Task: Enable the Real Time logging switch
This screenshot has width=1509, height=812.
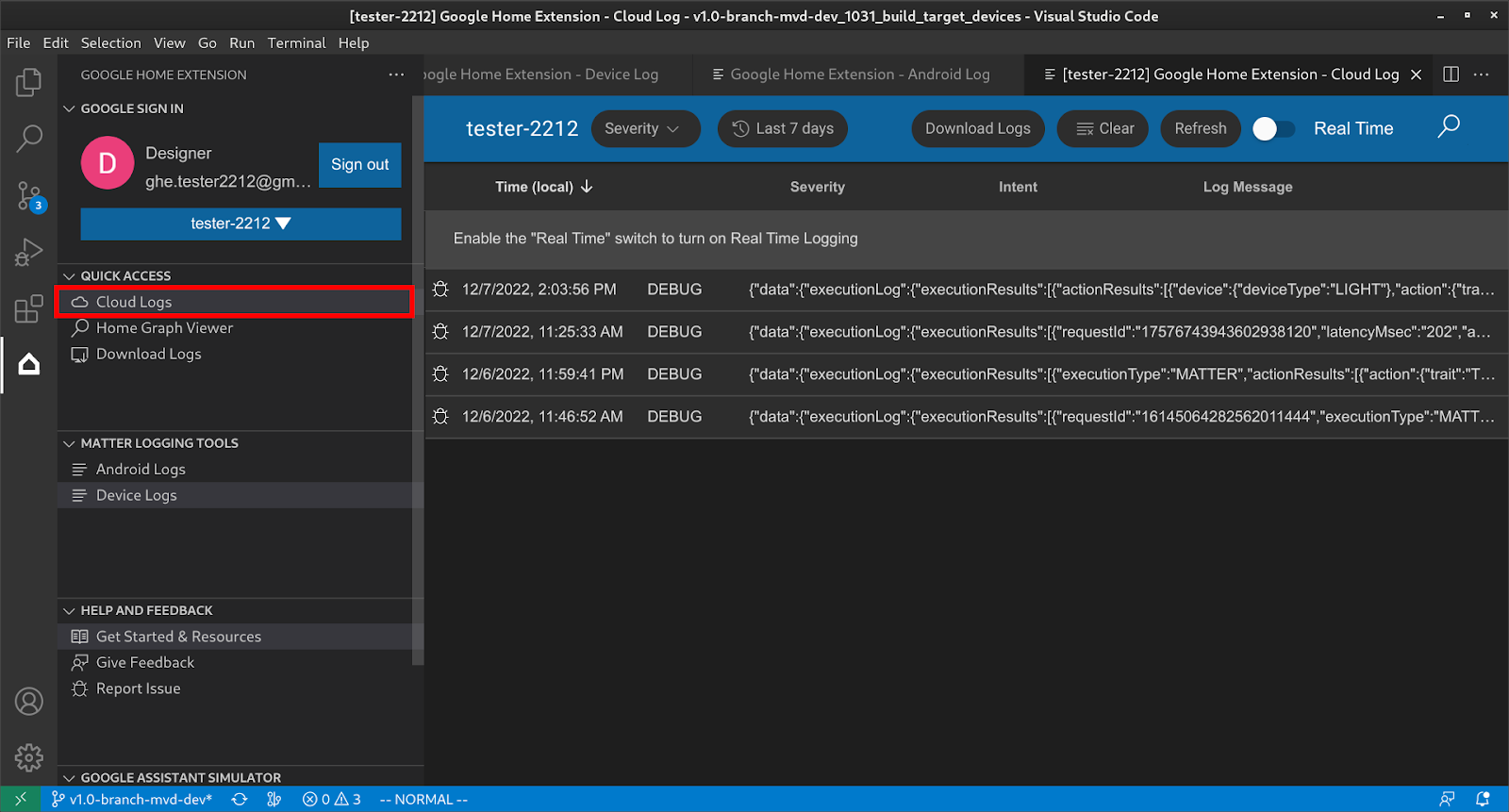Action: 1273,129
